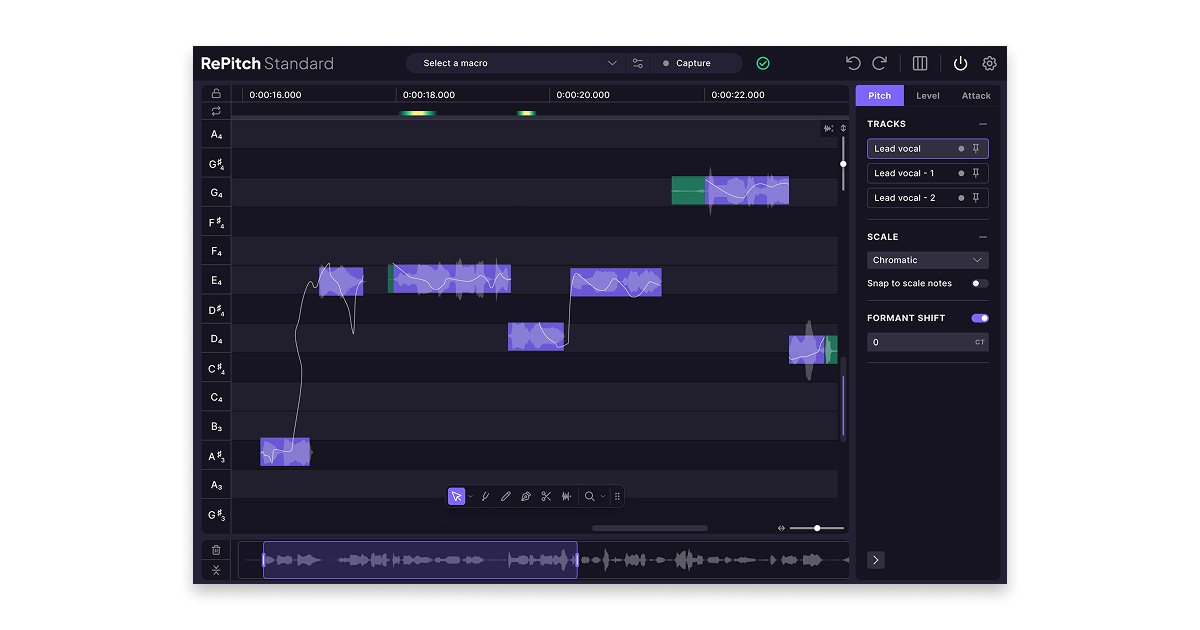
Task: Adjust the horizontal zoom slider
Action: 817,528
